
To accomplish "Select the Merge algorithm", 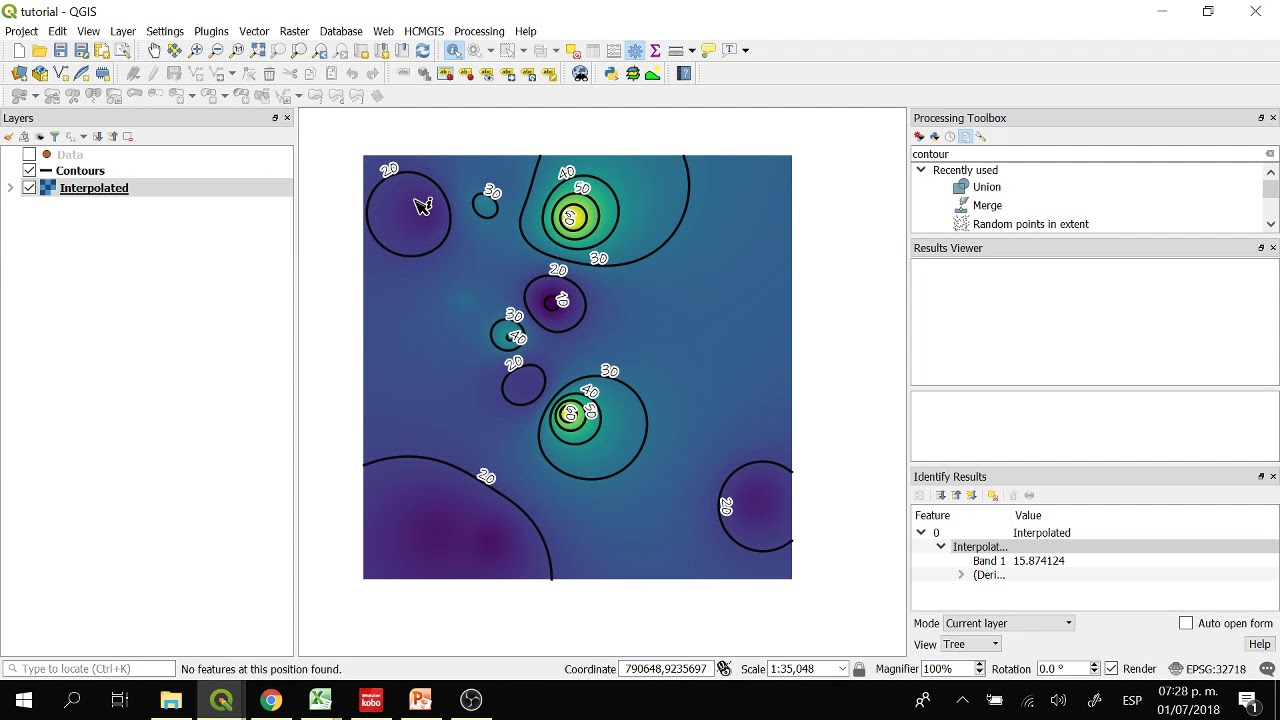I will click(x=987, y=205).
